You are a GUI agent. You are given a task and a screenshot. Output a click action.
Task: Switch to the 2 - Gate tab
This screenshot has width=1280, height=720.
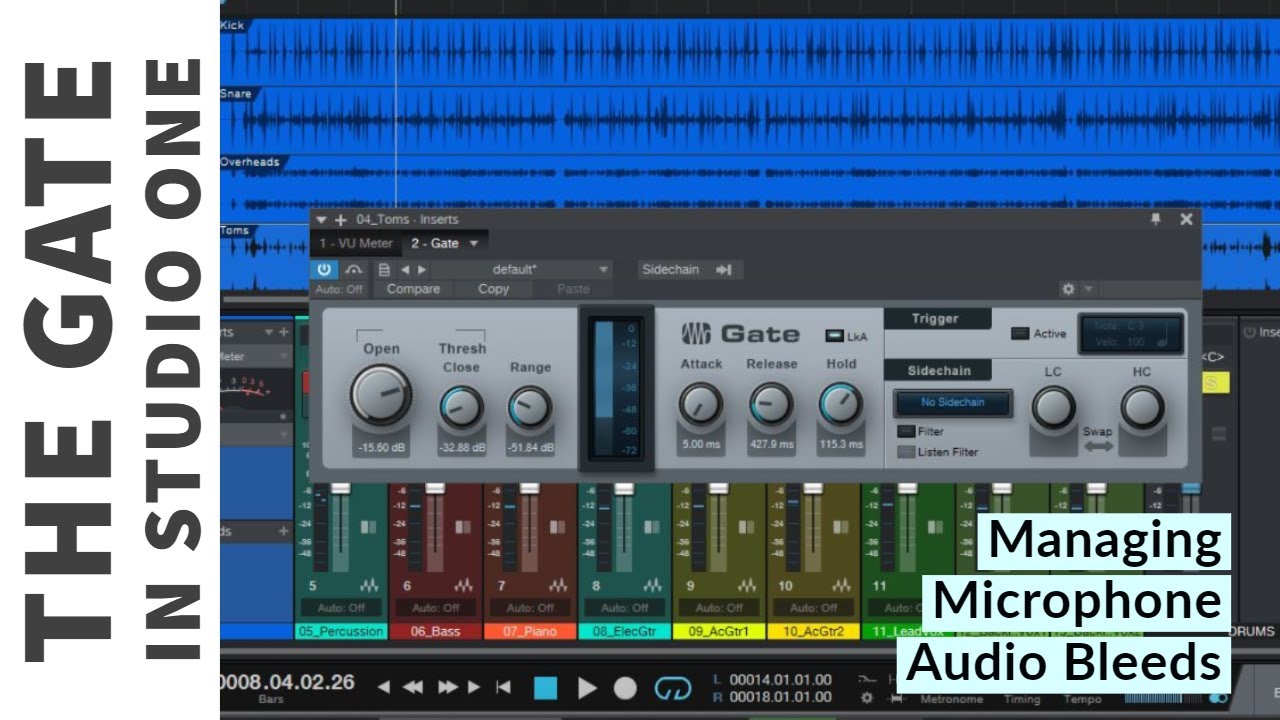(435, 243)
